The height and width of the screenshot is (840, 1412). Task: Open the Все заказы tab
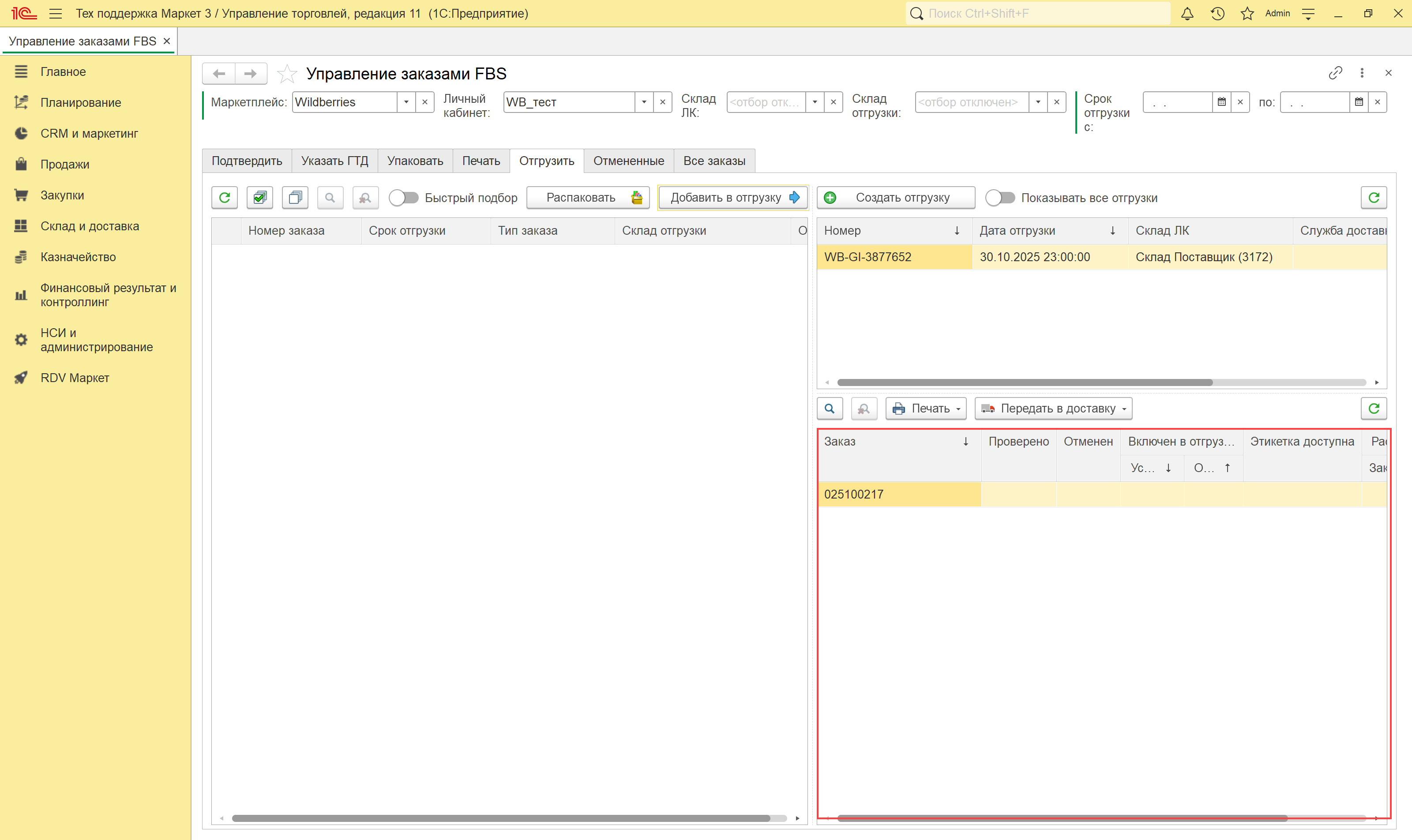pos(714,161)
